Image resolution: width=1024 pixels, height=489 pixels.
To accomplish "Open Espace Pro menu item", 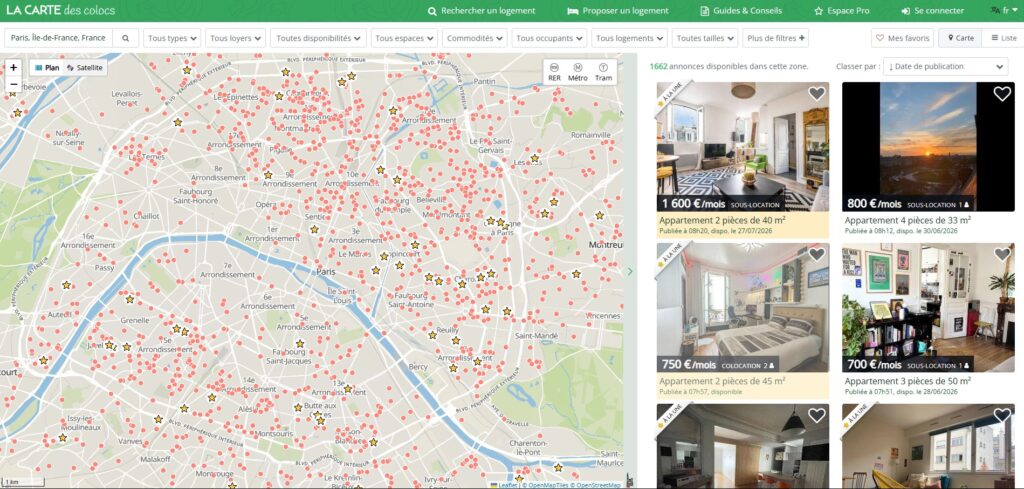I will click(842, 10).
